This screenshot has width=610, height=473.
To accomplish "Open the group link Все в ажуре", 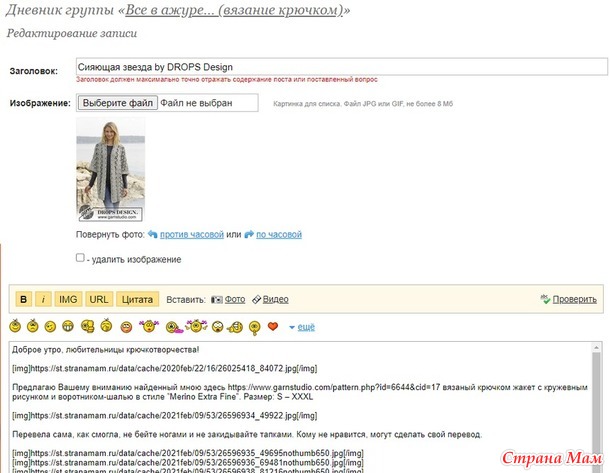I will point(234,11).
